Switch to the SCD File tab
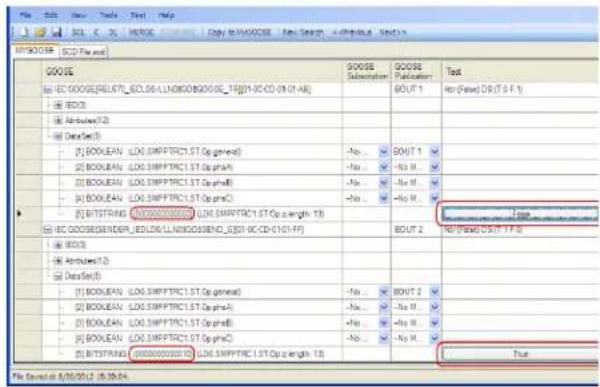This screenshot has height=387, width=600. (x=83, y=52)
